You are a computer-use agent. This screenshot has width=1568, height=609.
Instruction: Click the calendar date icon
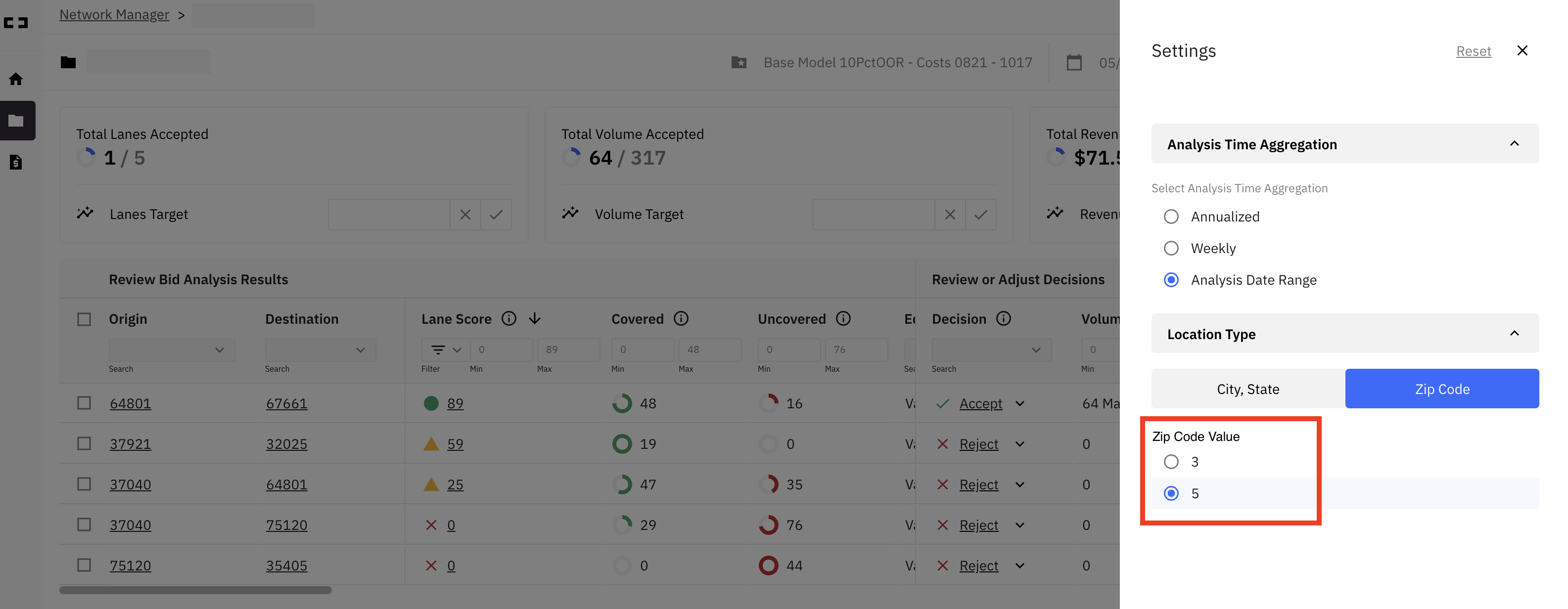1074,63
